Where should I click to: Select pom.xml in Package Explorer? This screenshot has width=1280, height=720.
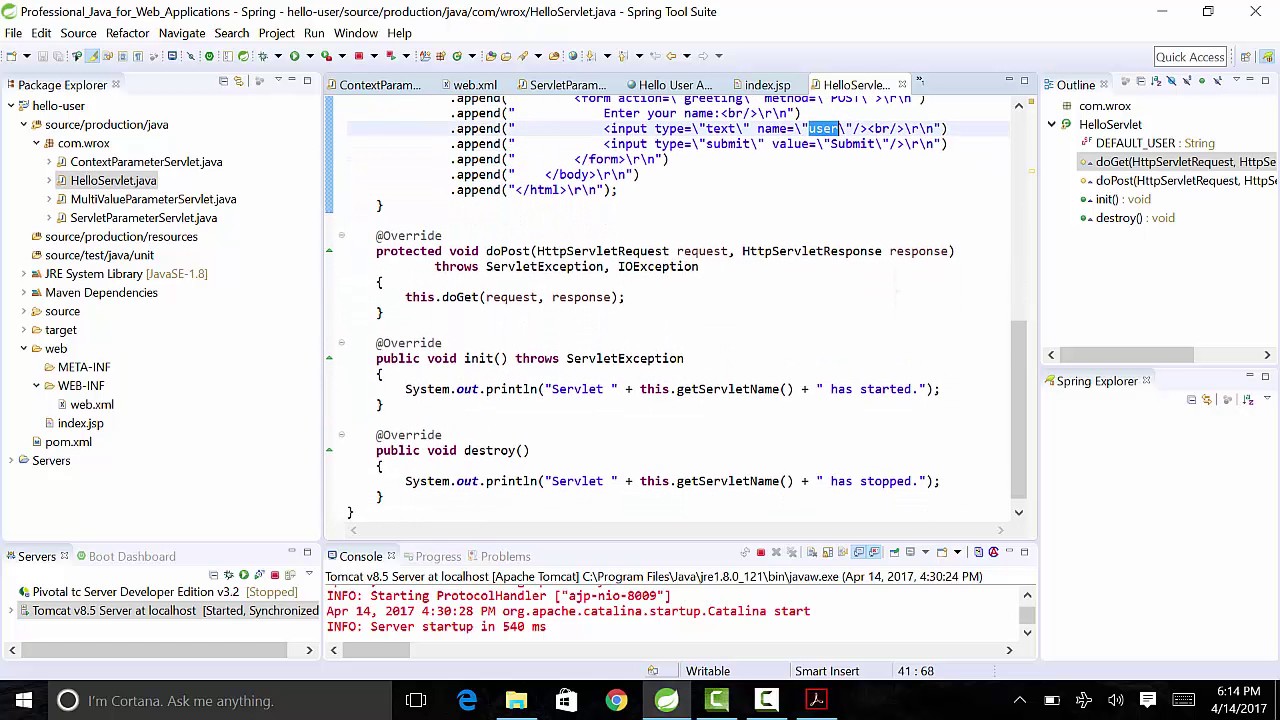click(x=68, y=442)
